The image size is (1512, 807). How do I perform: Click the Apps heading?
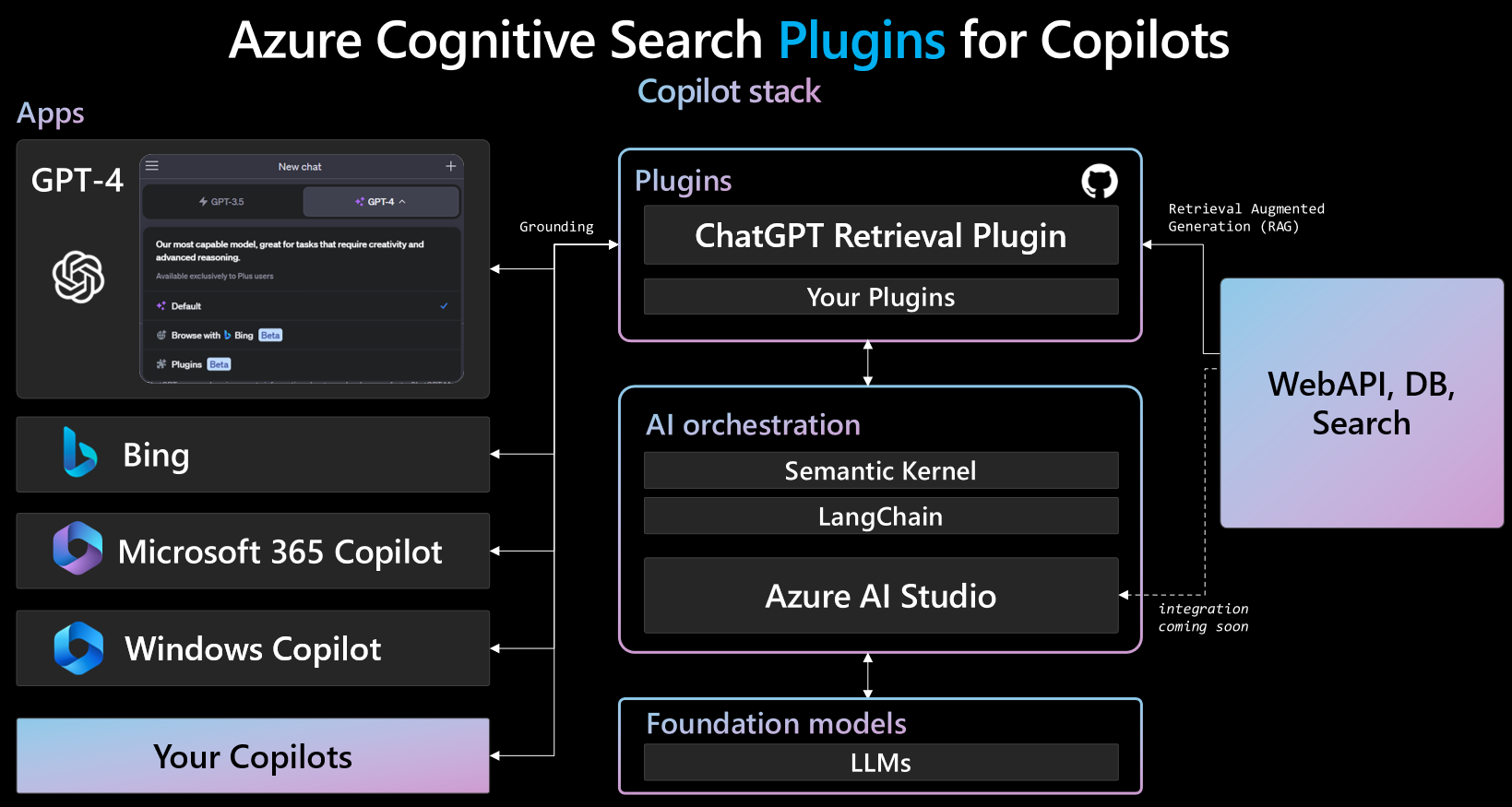pyautogui.click(x=51, y=113)
